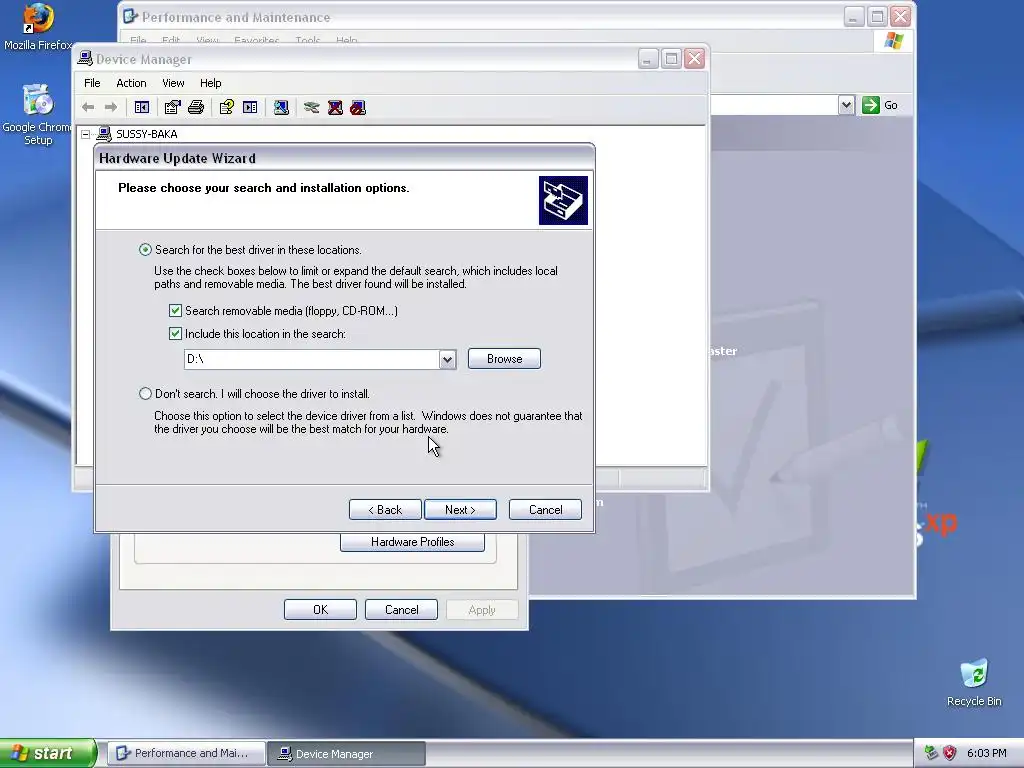Image resolution: width=1024 pixels, height=768 pixels.
Task: Open the D:\ location dropdown arrow
Action: (447, 359)
